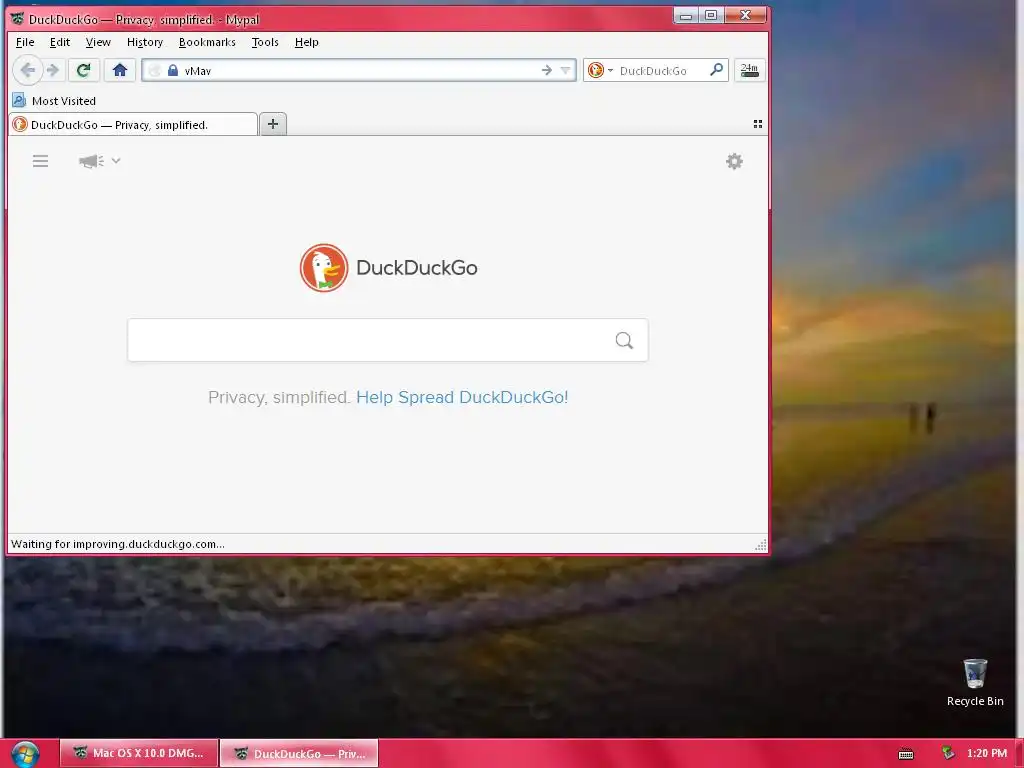Click the DuckDuckGo wordmark text
Image resolution: width=1024 pixels, height=768 pixels.
pos(417,268)
